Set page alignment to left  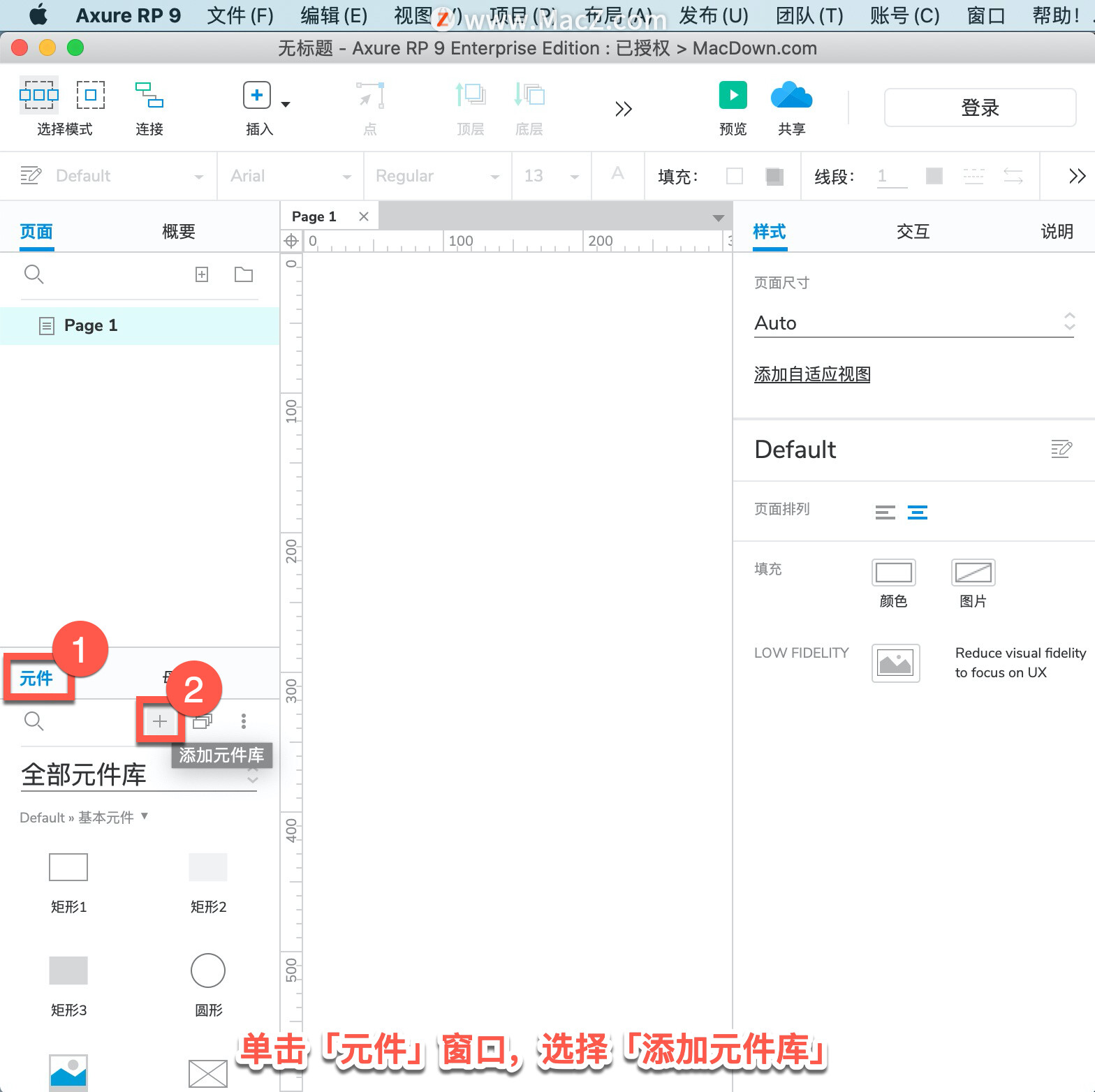click(885, 512)
